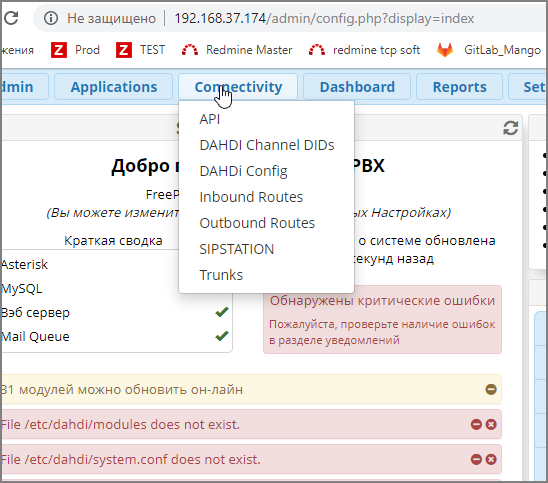
Task: Open the Prod Zabbix bookmark
Action: [x=75, y=50]
